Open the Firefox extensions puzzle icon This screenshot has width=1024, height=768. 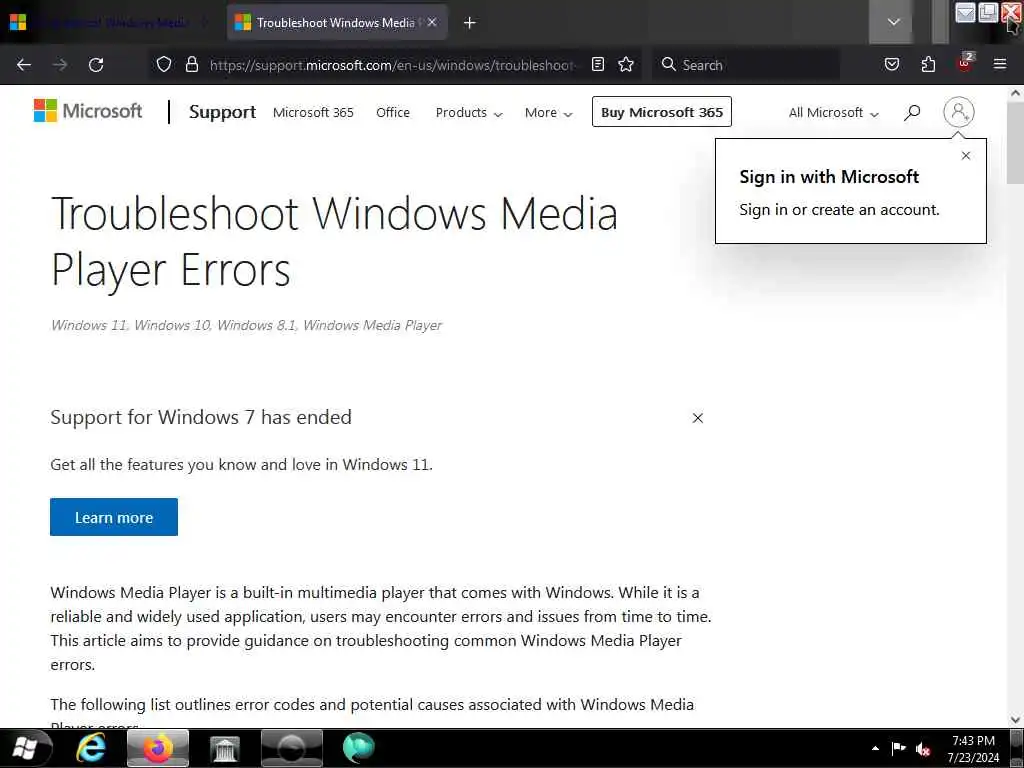coord(928,65)
